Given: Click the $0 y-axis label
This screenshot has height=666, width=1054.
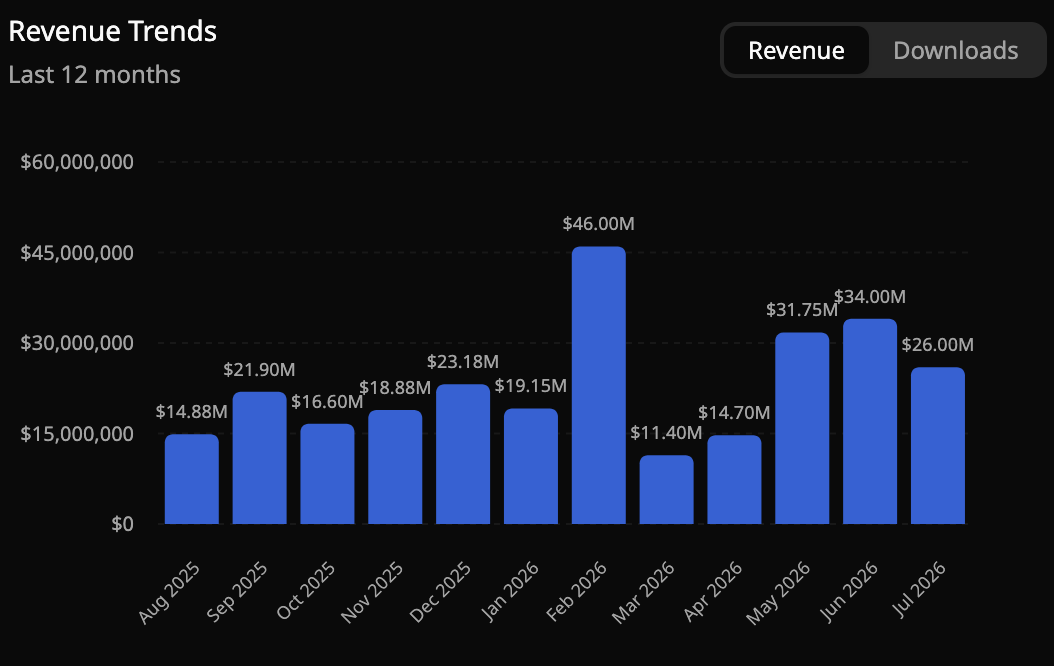Looking at the screenshot, I should (x=122, y=524).
